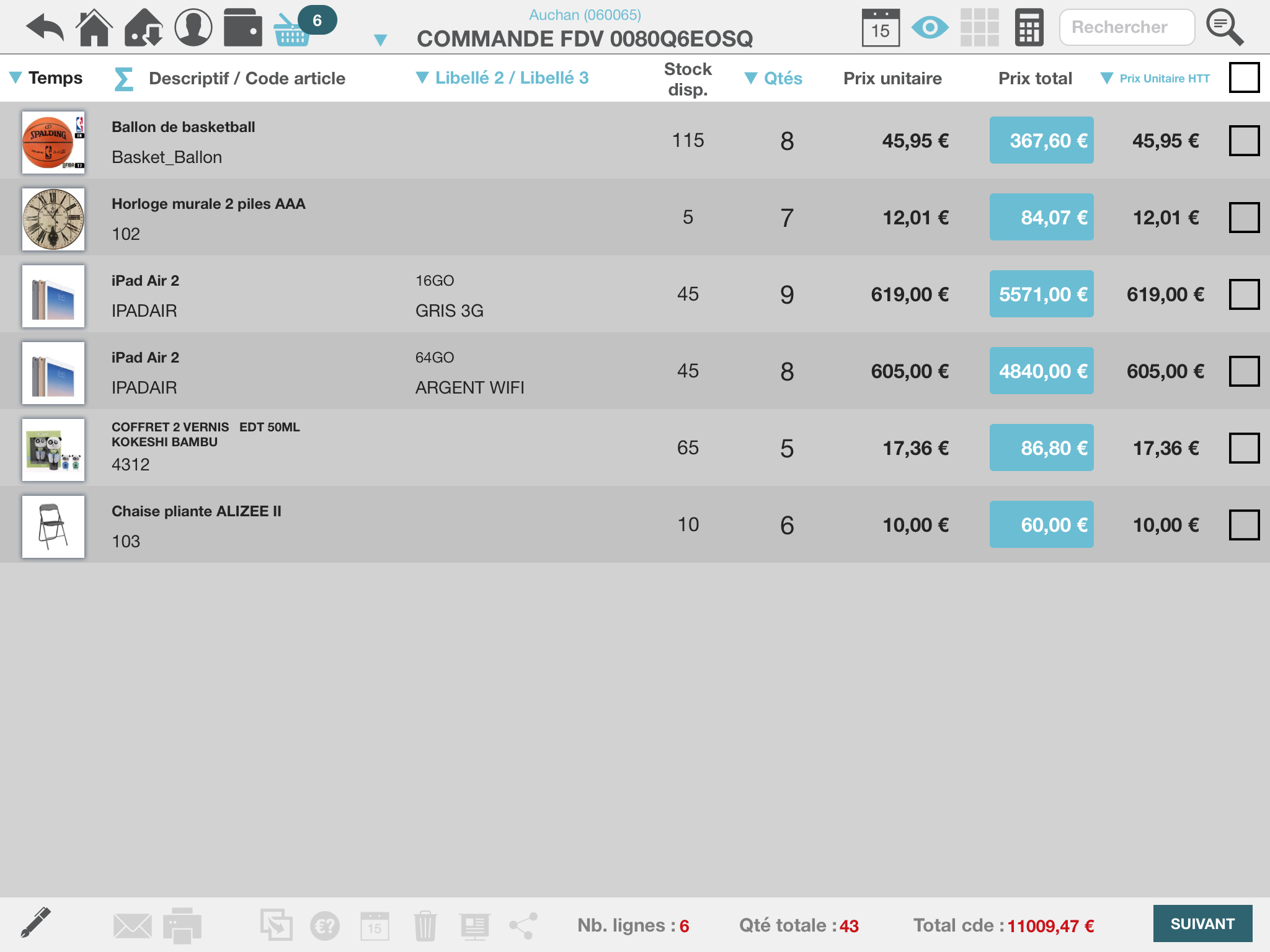Open the Spalding basketball thumbnail
The width and height of the screenshot is (1270, 952).
point(53,143)
